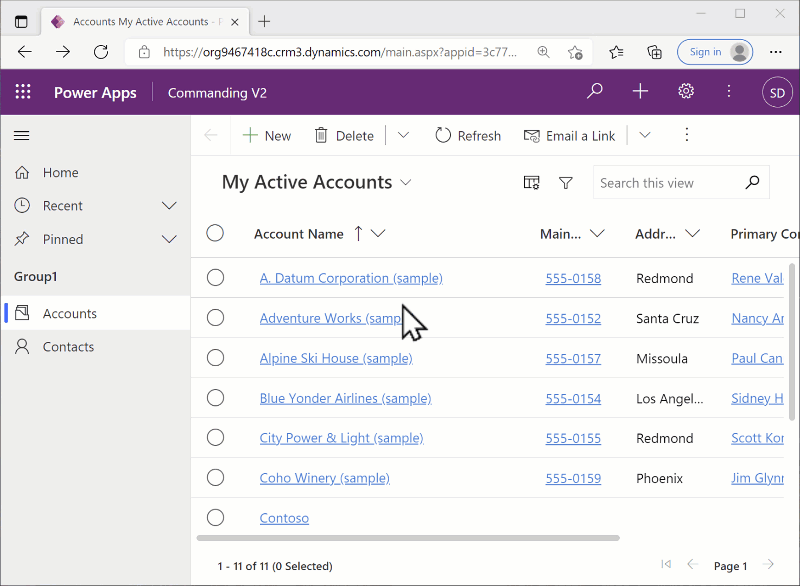The height and width of the screenshot is (586, 800).
Task: Open the settings gear in header
Action: click(x=686, y=92)
